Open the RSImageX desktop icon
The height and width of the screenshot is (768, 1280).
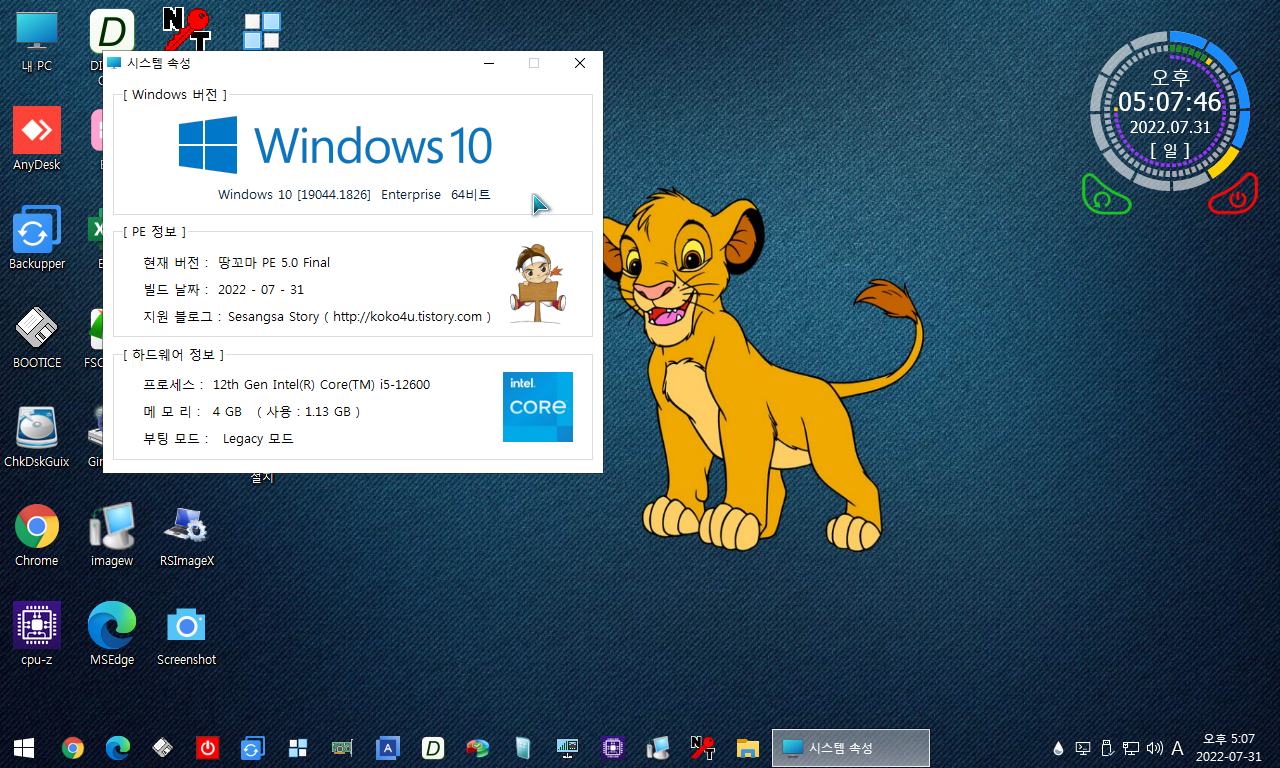[187, 535]
